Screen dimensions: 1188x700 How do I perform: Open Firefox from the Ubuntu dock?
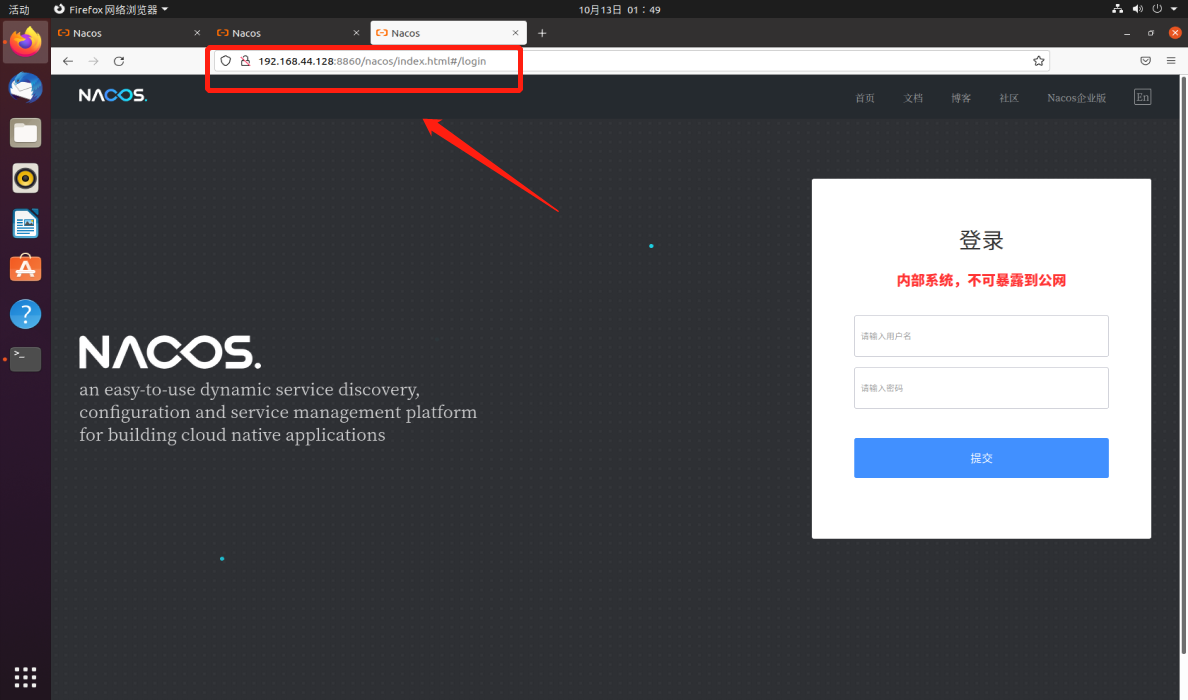coord(26,42)
